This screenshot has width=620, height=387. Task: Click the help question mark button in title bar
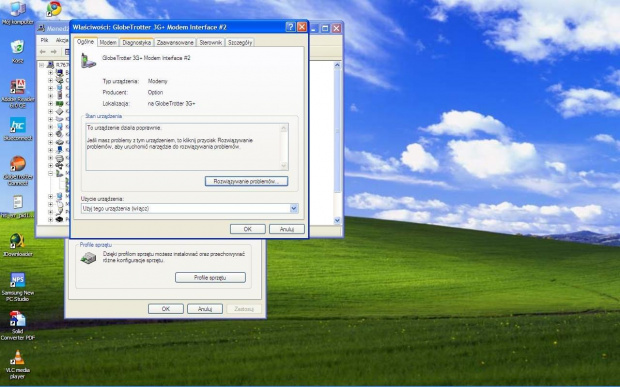pos(290,26)
